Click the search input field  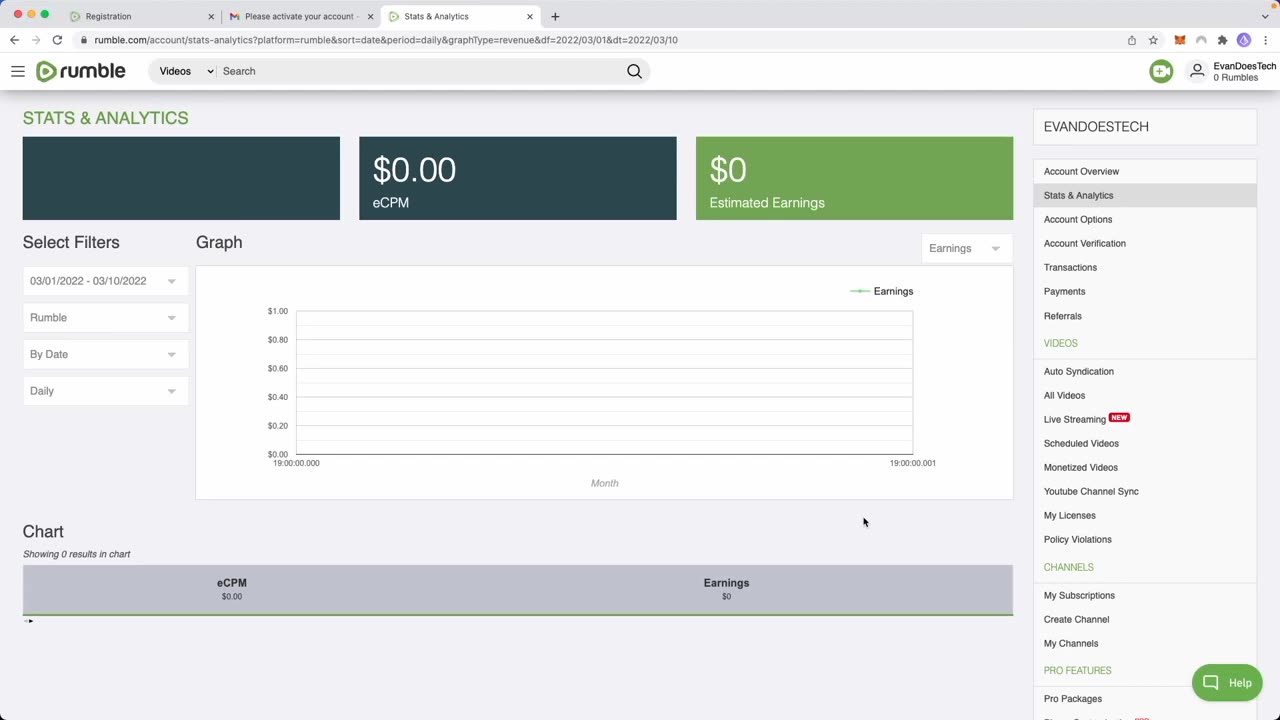(420, 71)
